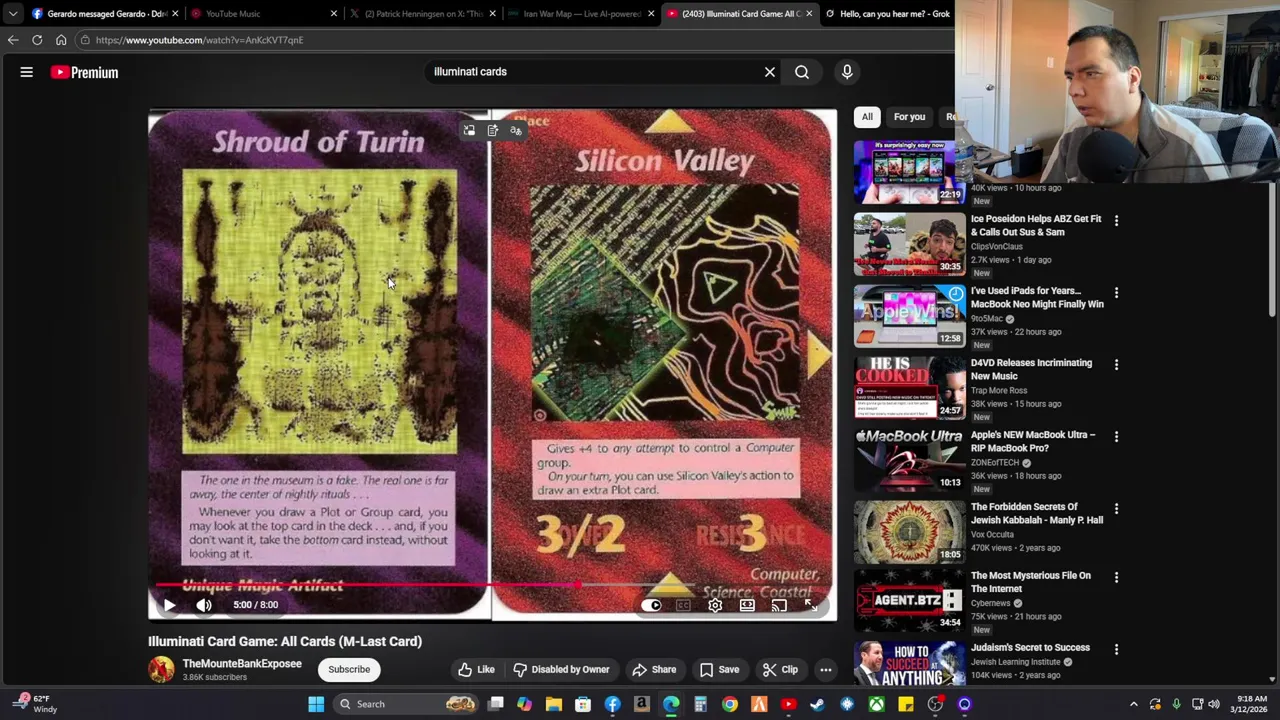The image size is (1280, 720).
Task: Toggle the autoplay switch in player
Action: pyautogui.click(x=652, y=605)
